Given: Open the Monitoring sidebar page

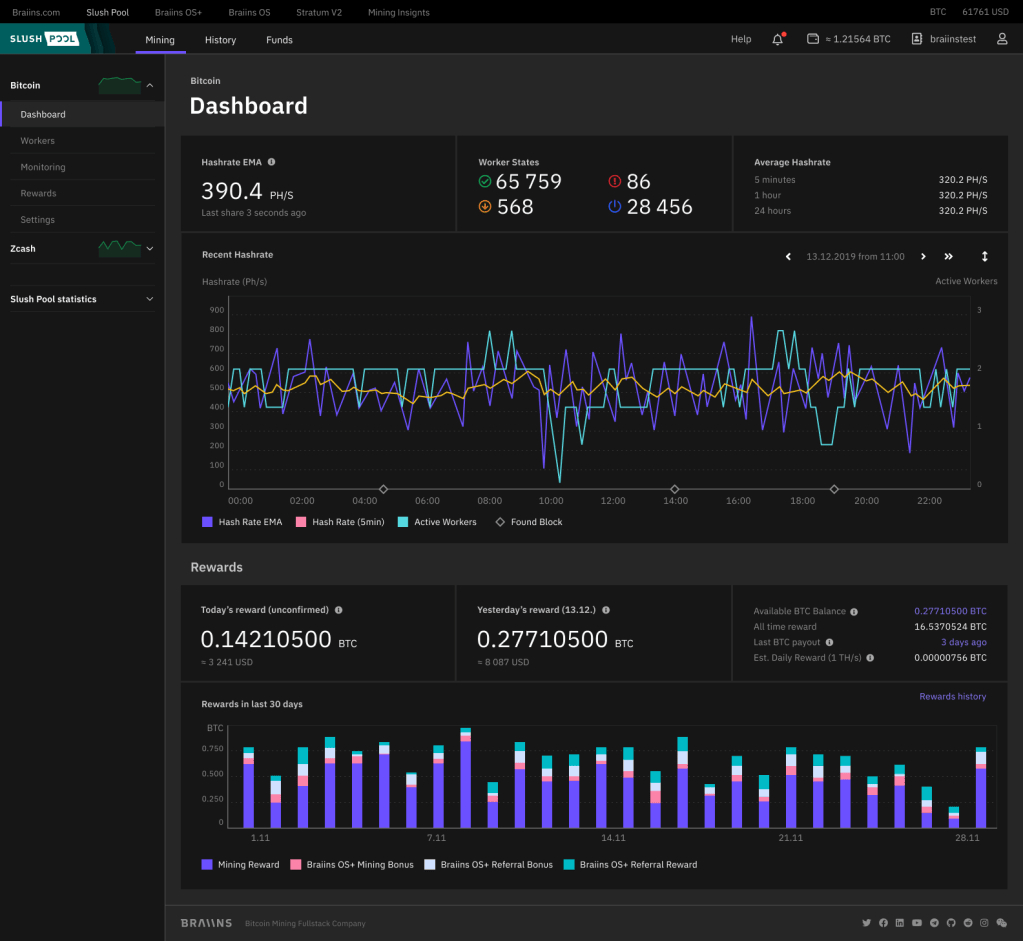Looking at the screenshot, I should point(82,167).
